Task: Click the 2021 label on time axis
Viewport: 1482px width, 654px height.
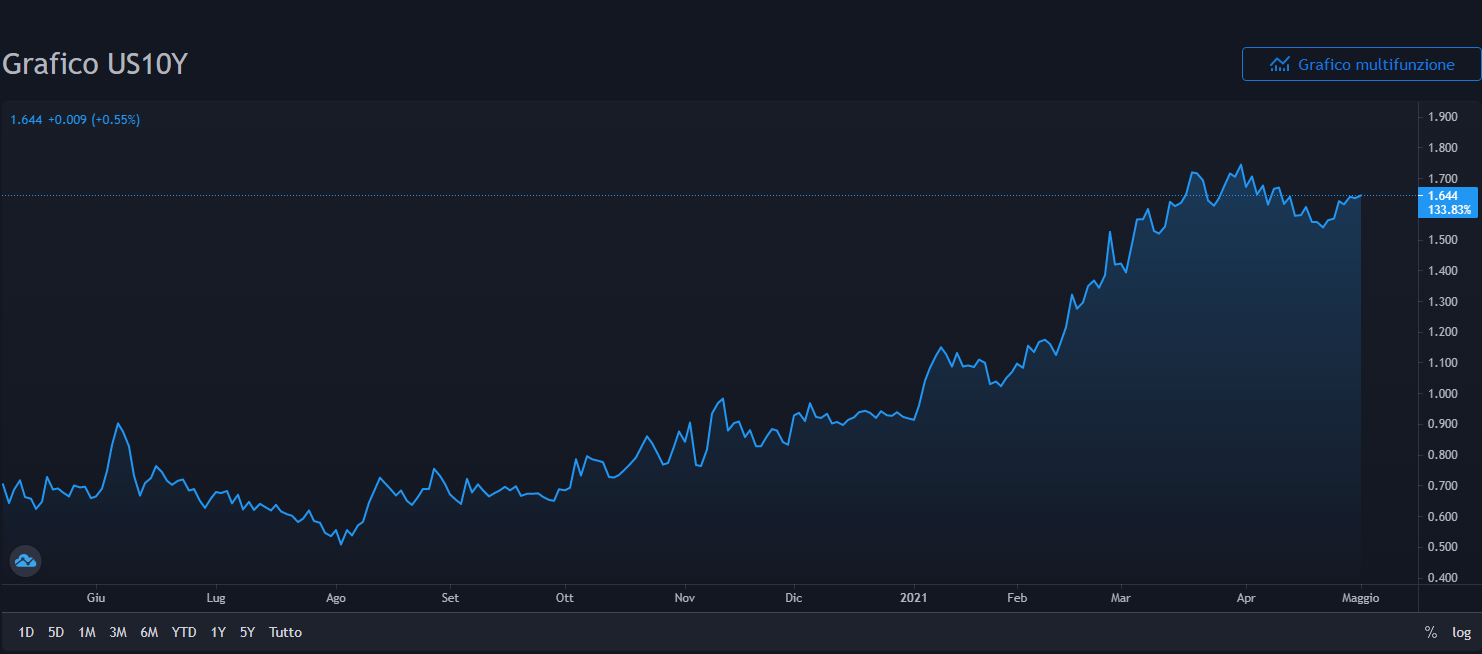Action: point(913,598)
